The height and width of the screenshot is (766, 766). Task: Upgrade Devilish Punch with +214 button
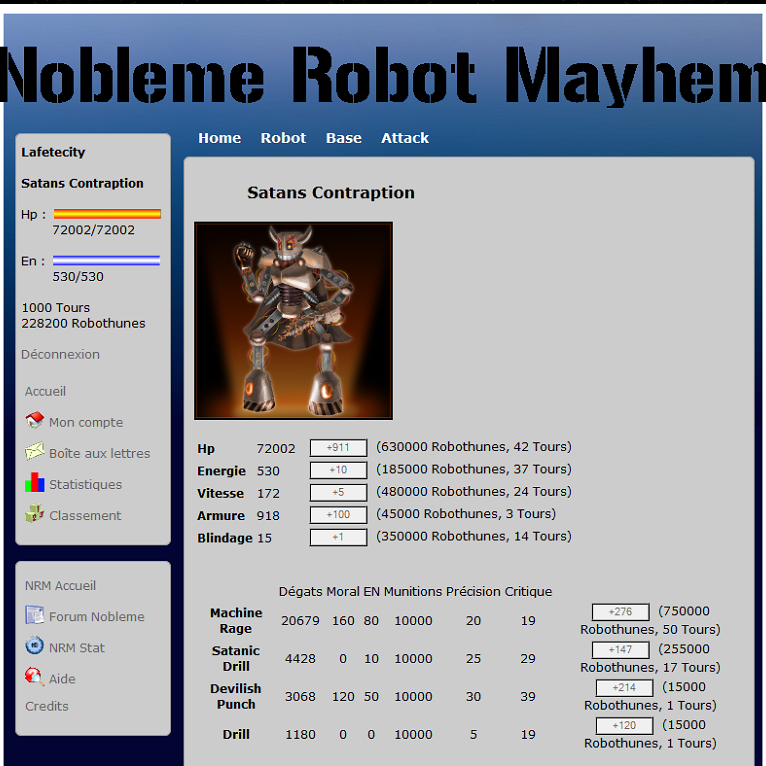coord(624,688)
